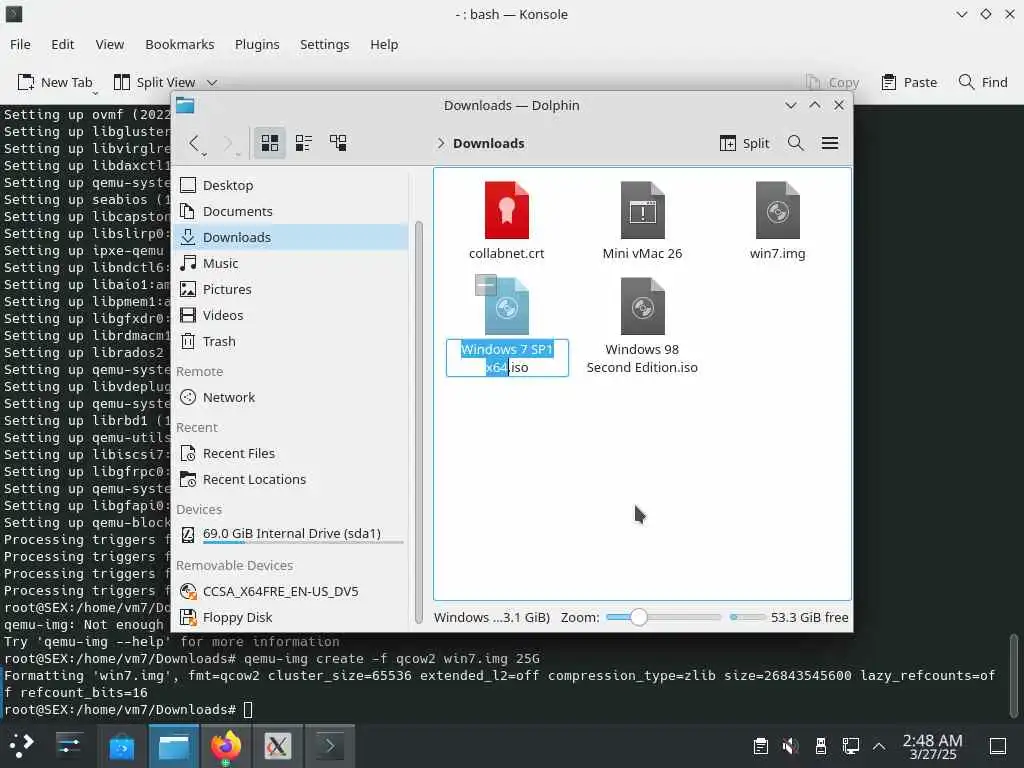
Task: Select Windows 98 Second Edition.iso file
Action: click(x=642, y=327)
